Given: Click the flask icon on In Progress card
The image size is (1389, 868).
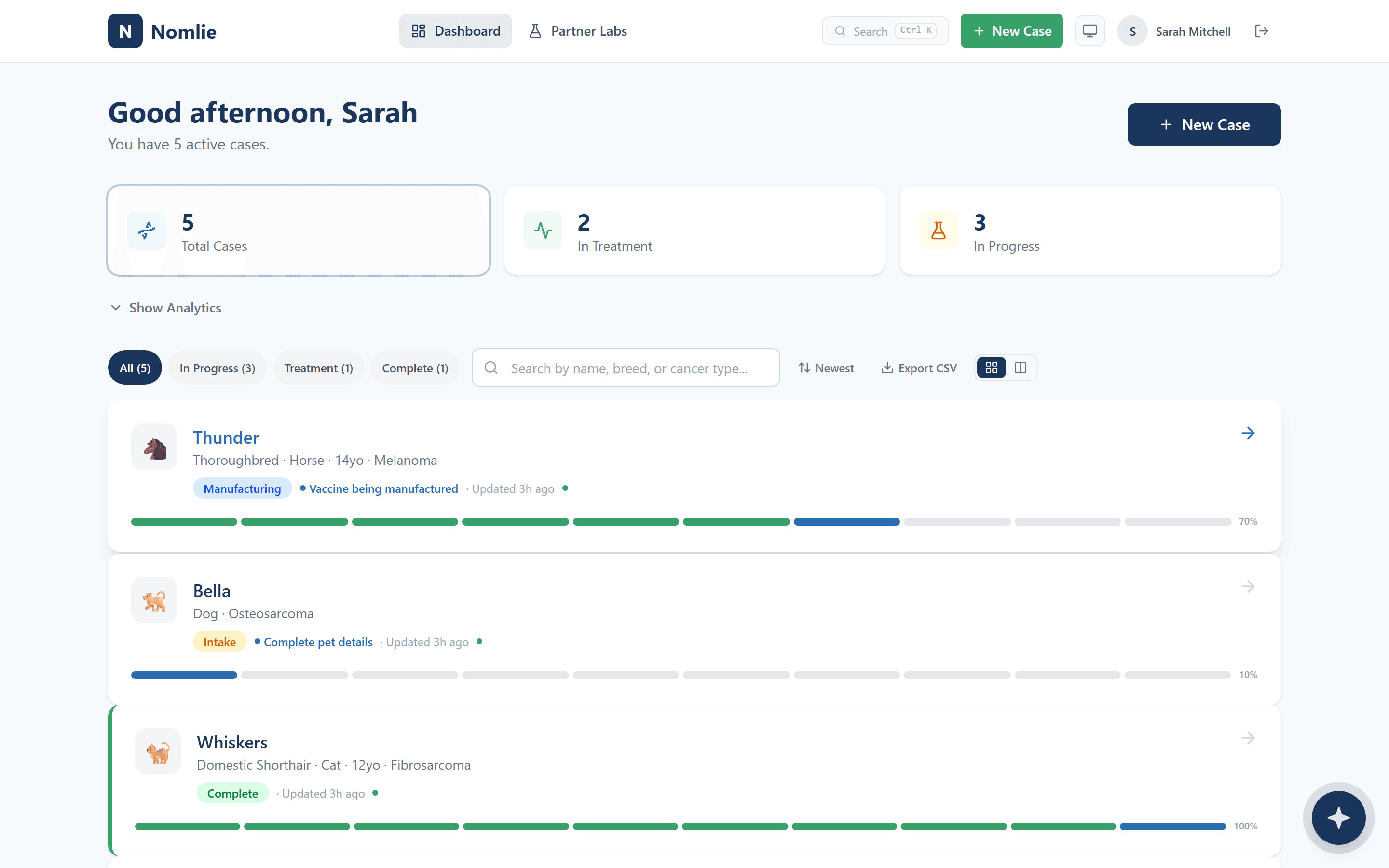Looking at the screenshot, I should coord(937,230).
